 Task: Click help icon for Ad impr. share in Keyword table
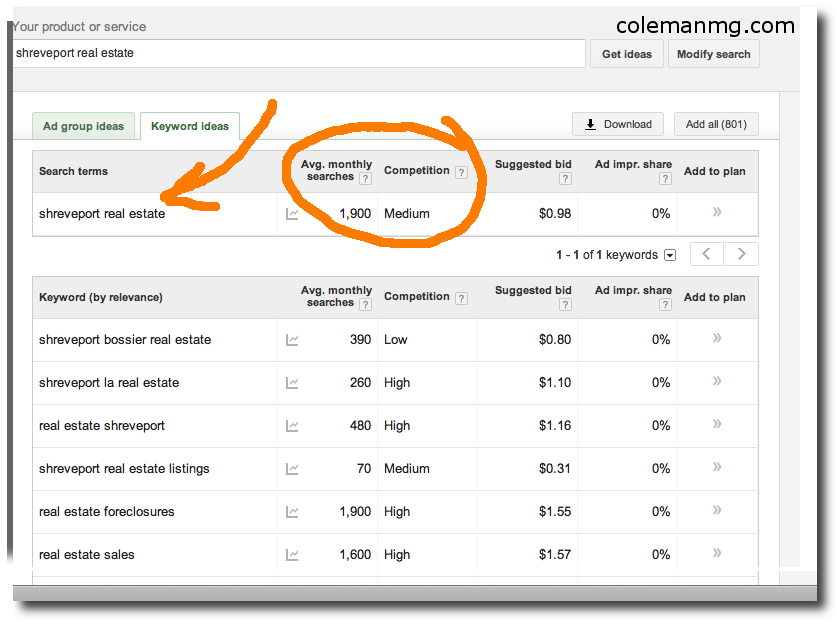[665, 304]
